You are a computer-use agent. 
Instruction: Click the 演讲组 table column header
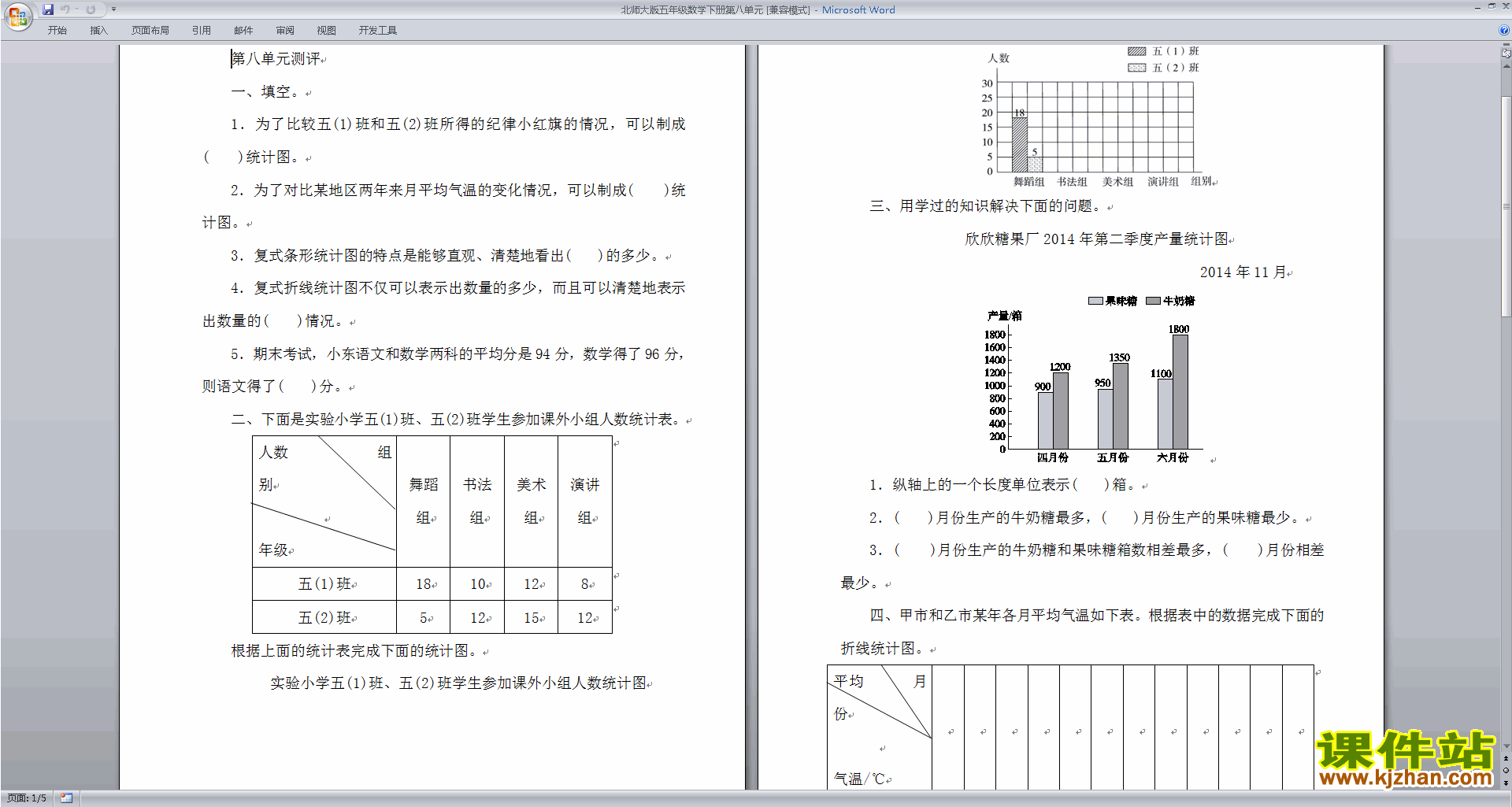click(585, 502)
